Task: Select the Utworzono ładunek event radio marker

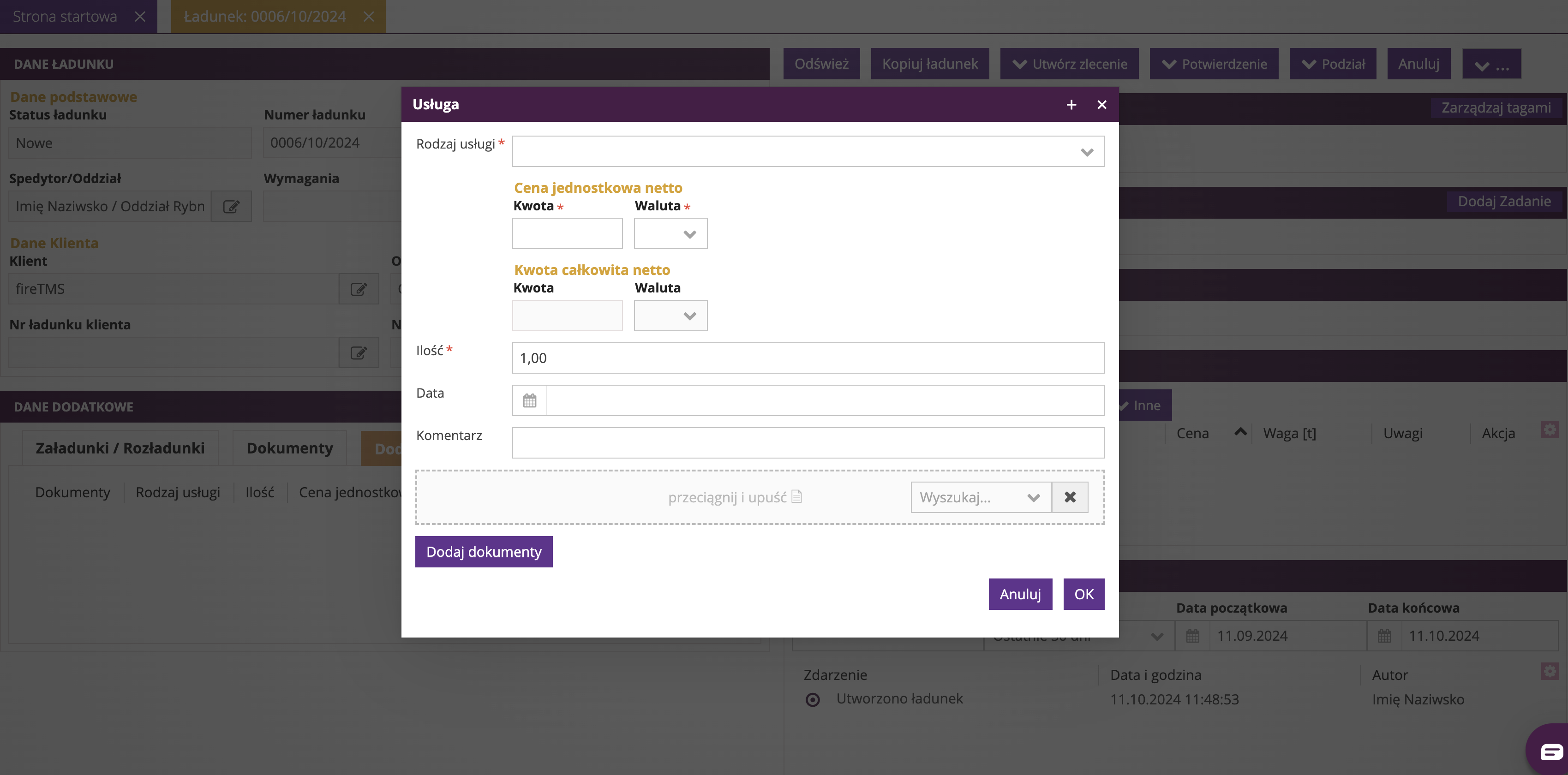Action: click(812, 699)
